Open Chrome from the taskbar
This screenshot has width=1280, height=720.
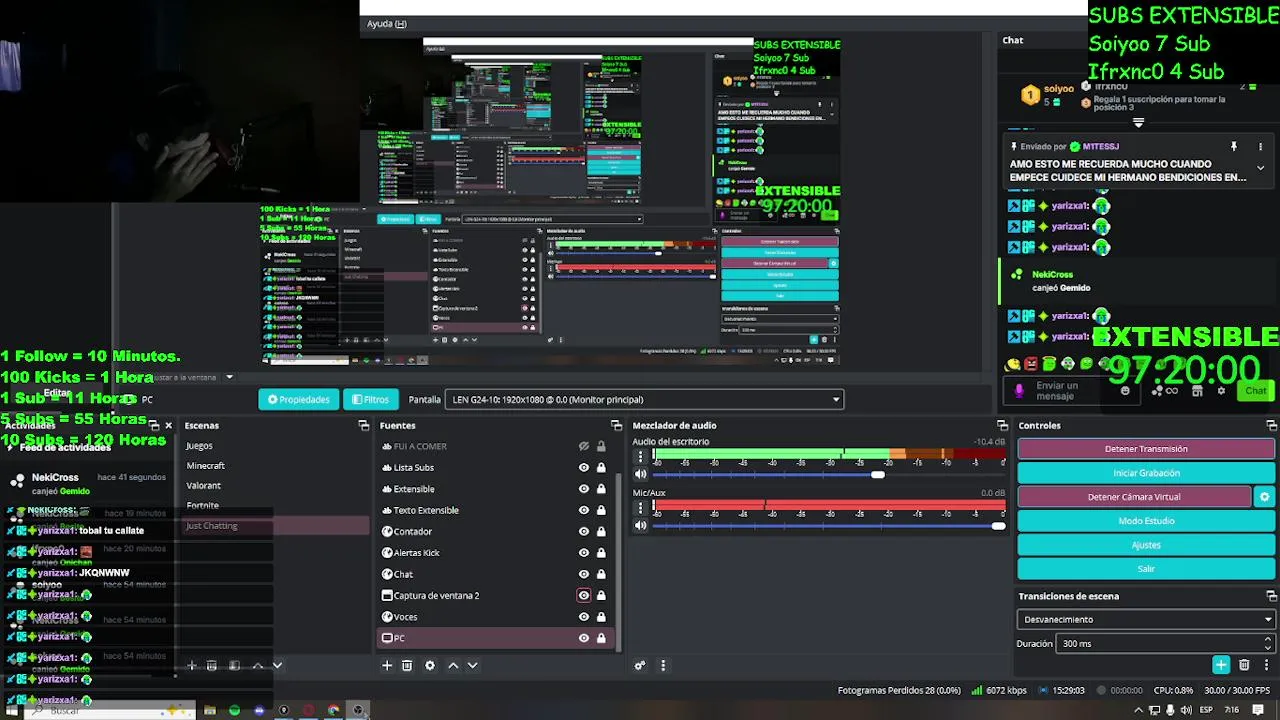tap(333, 711)
